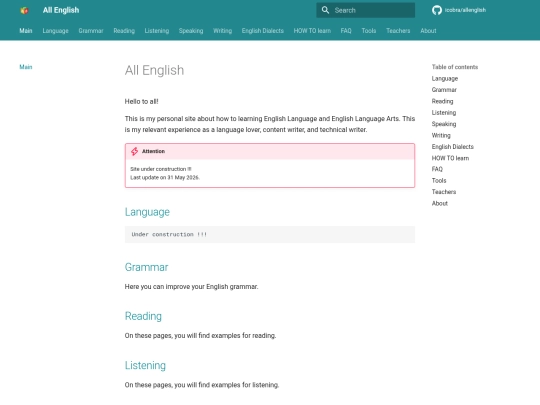Click the site logo icon in the header
Screen dimensions: 540x405
pyautogui.click(x=24, y=10)
